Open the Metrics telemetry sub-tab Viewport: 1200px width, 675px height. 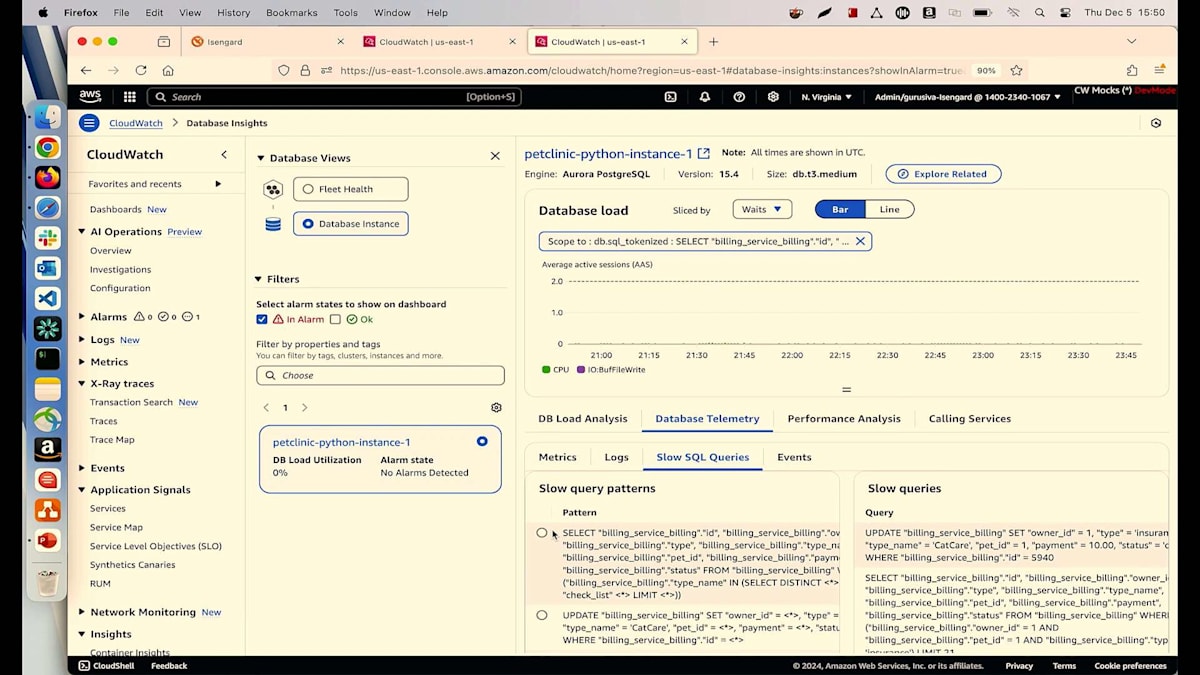tap(557, 457)
